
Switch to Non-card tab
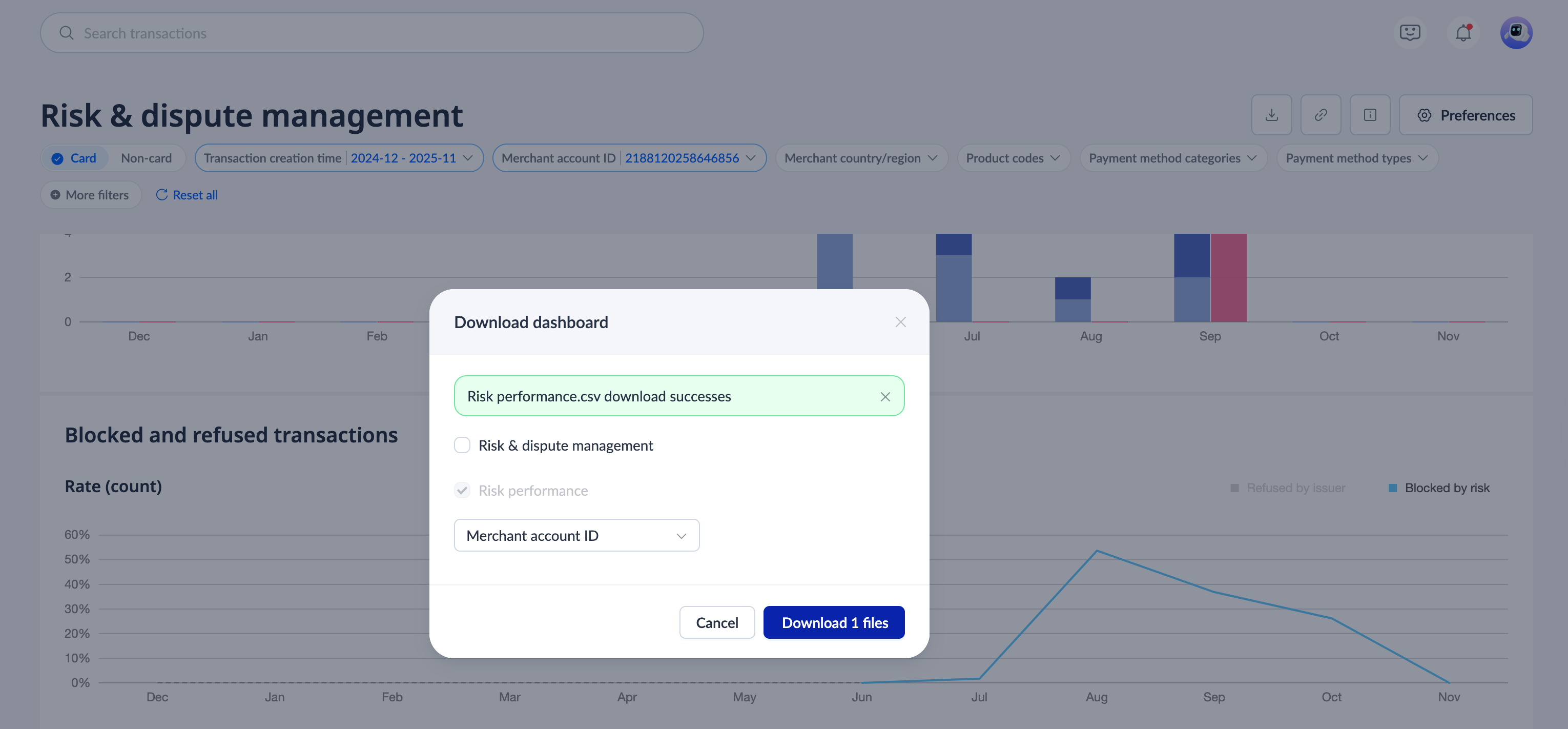point(146,158)
